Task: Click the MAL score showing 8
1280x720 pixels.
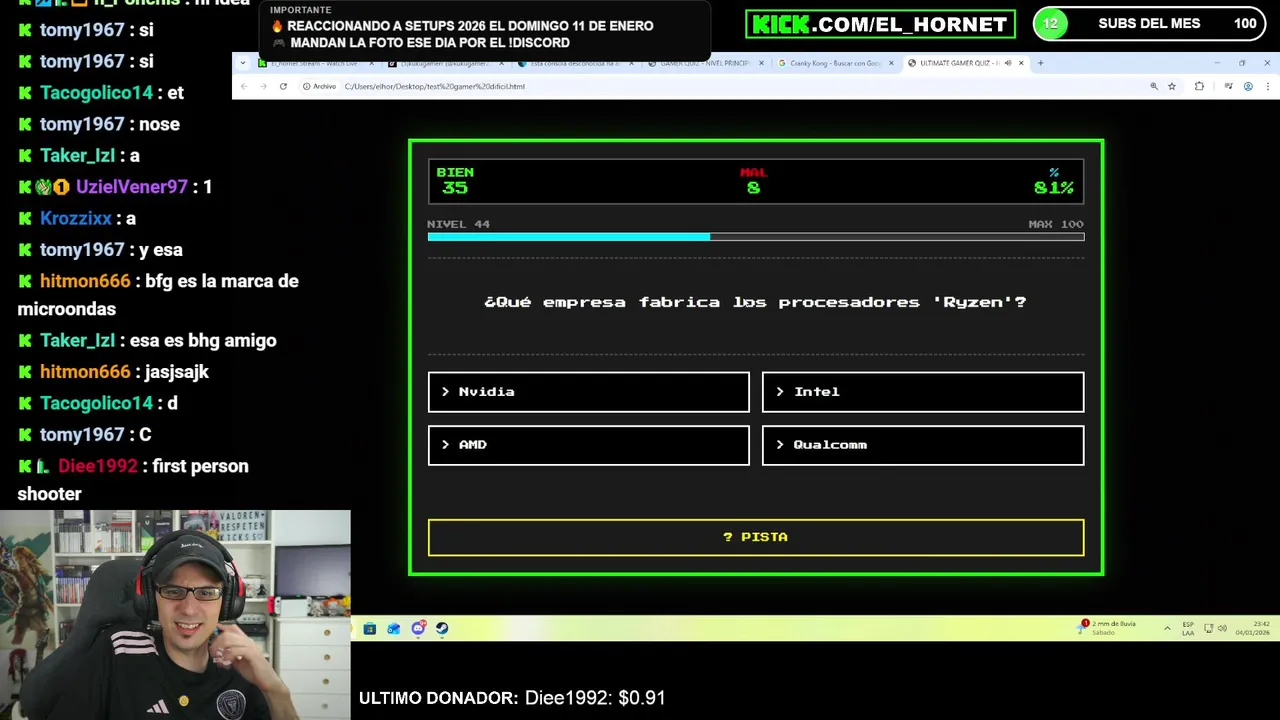Action: coord(753,181)
